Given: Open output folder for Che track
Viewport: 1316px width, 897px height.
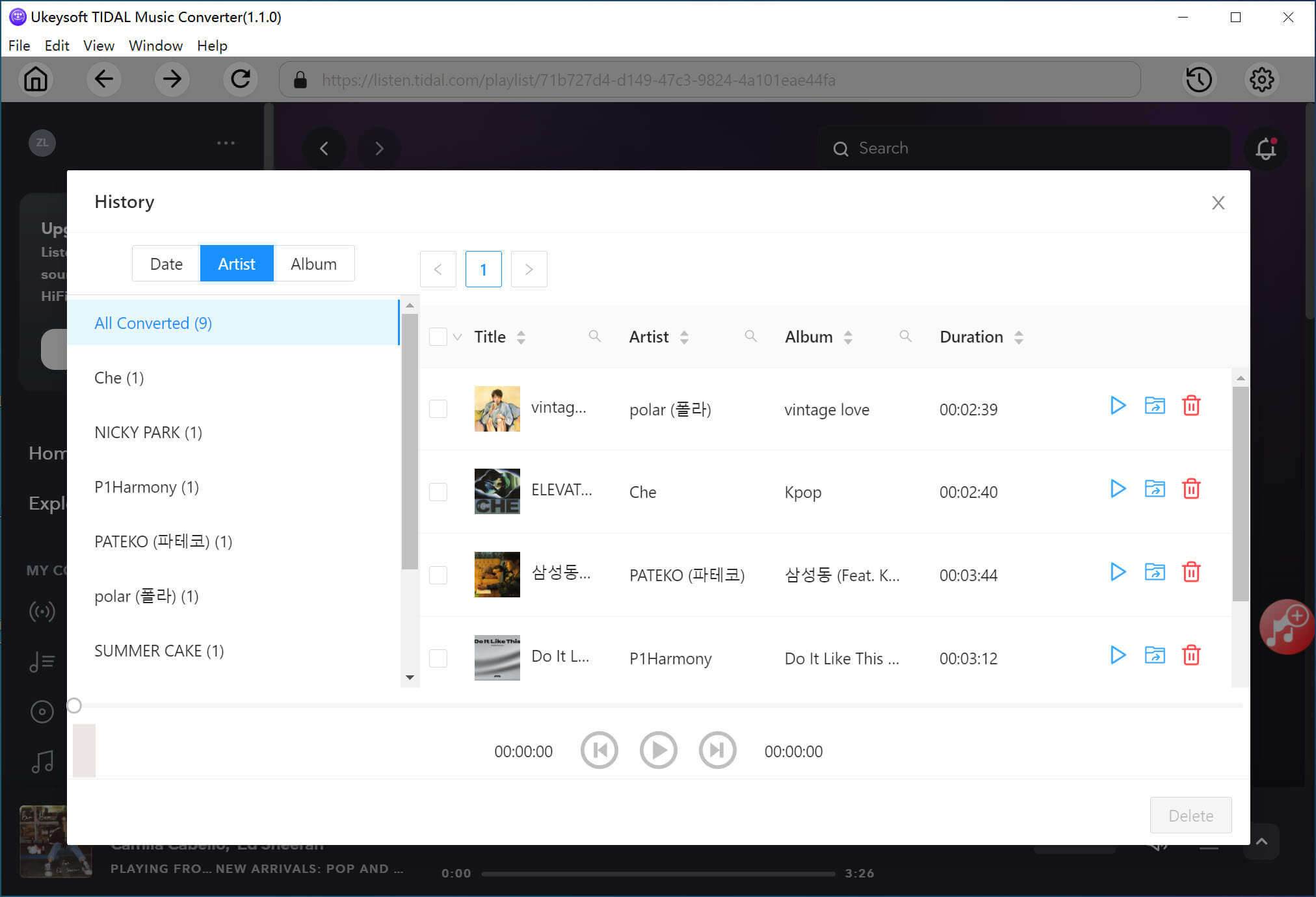Looking at the screenshot, I should 1155,489.
